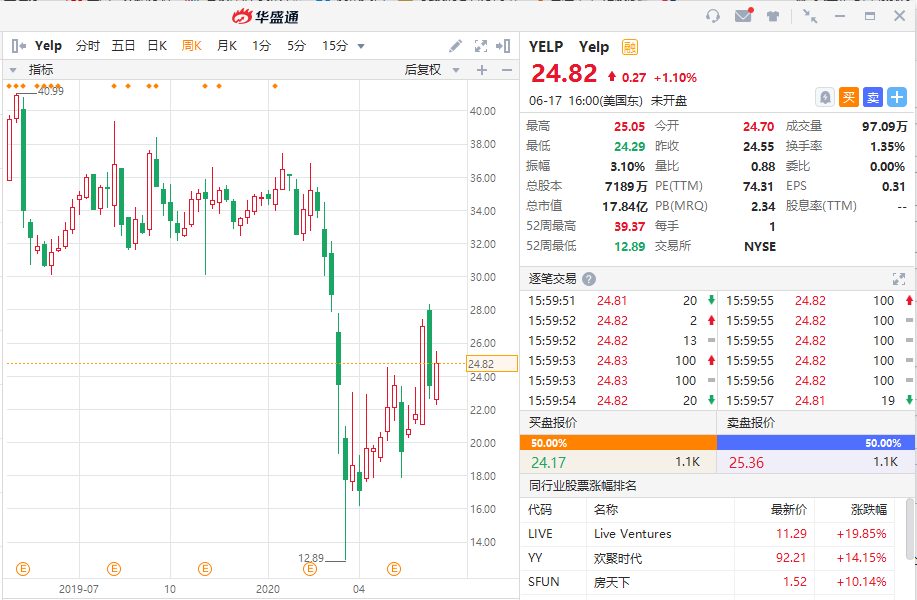The image size is (917, 600).
Task: Expand the 逐笔交易 trades panel
Action: pos(899,279)
